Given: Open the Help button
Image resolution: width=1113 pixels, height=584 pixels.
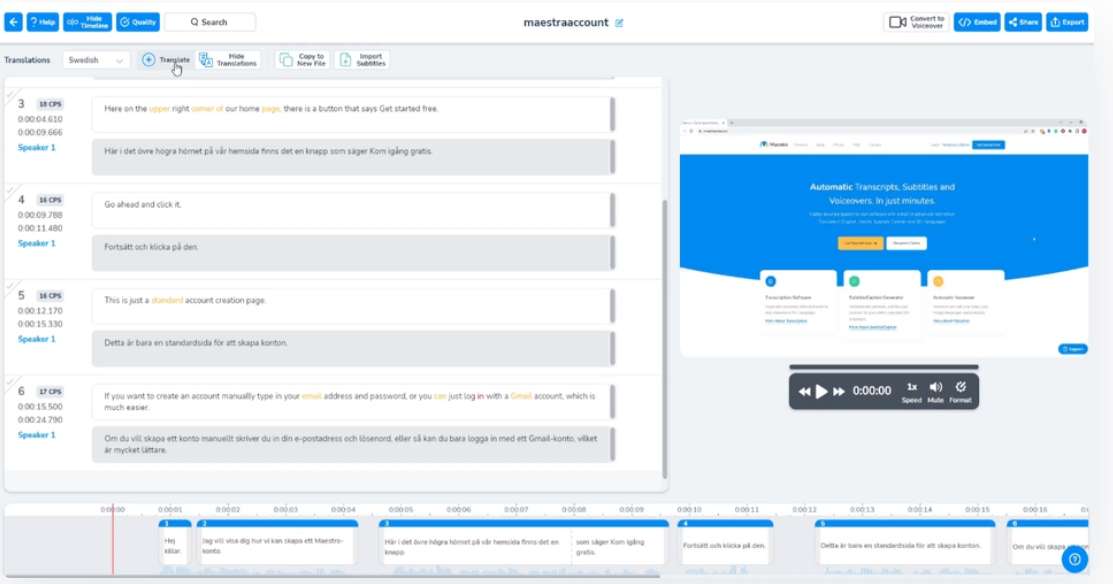Looking at the screenshot, I should click(43, 22).
